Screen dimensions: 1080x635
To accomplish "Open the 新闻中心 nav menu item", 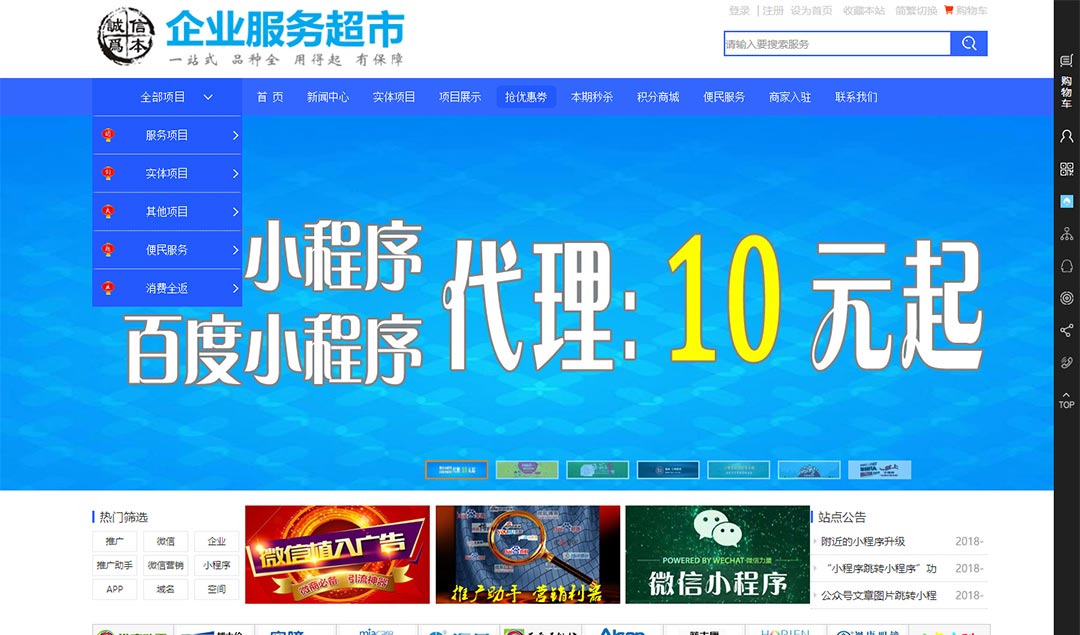I will pyautogui.click(x=327, y=97).
